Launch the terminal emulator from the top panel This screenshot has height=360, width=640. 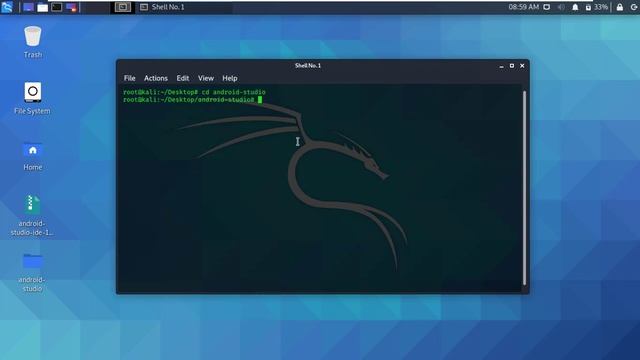pyautogui.click(x=57, y=7)
